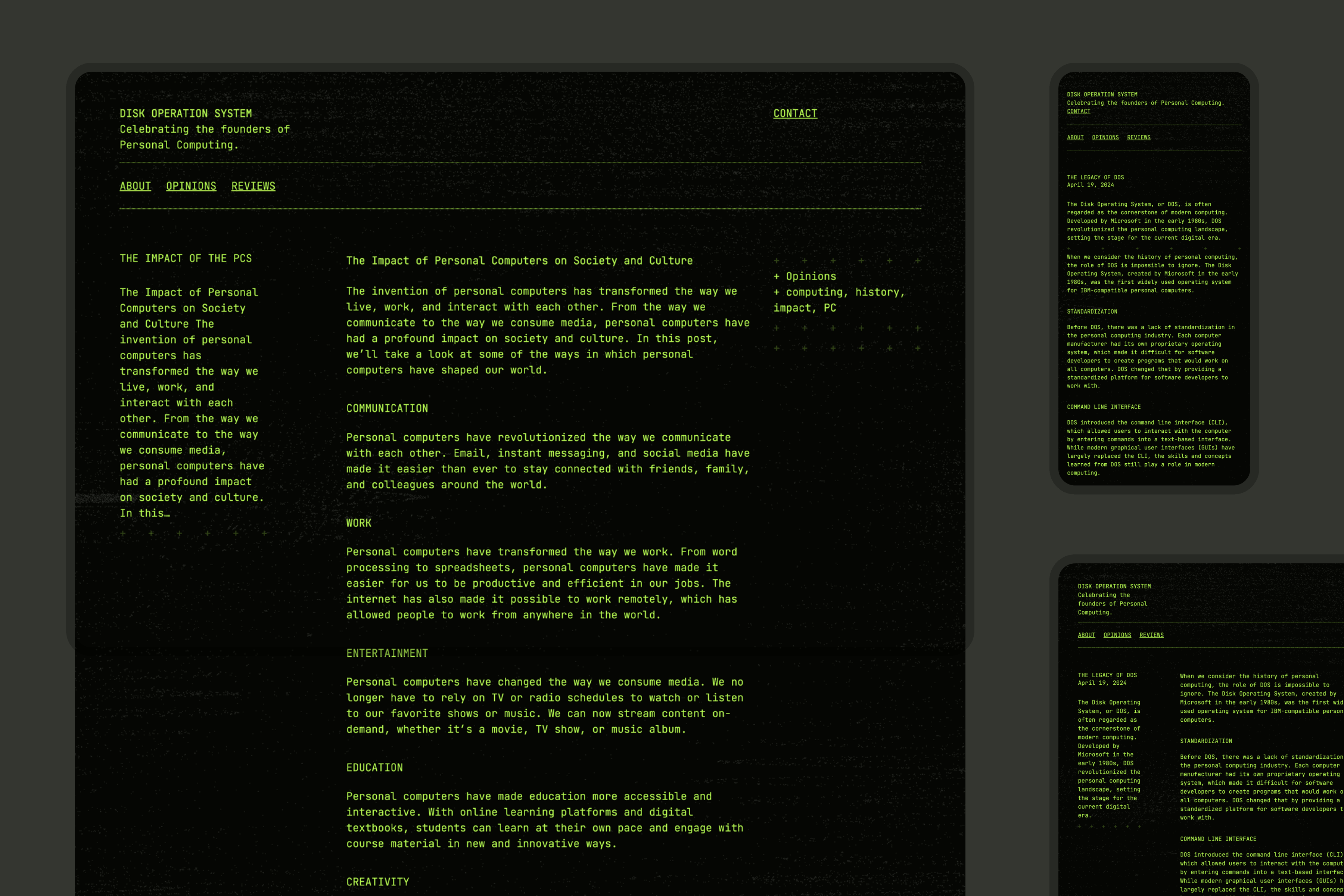This screenshot has height=896, width=1344.
Task: Open OPINIONS link in the narrow mobile preview
Action: point(1105,138)
